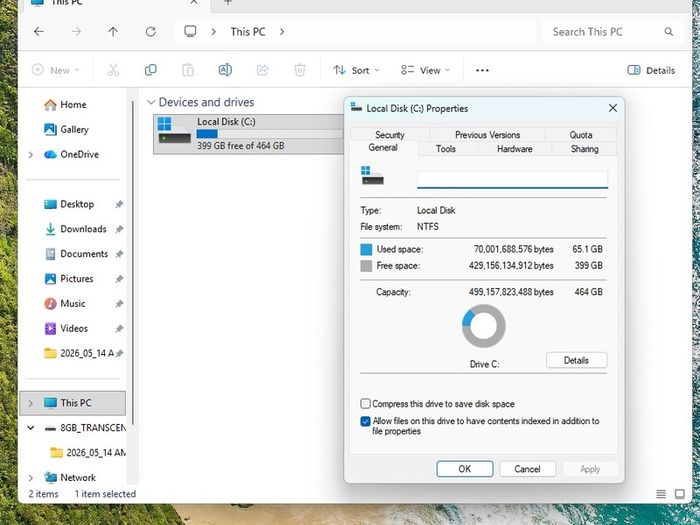Click the drive usage donut chart
This screenshot has width=700, height=525.
coord(484,326)
